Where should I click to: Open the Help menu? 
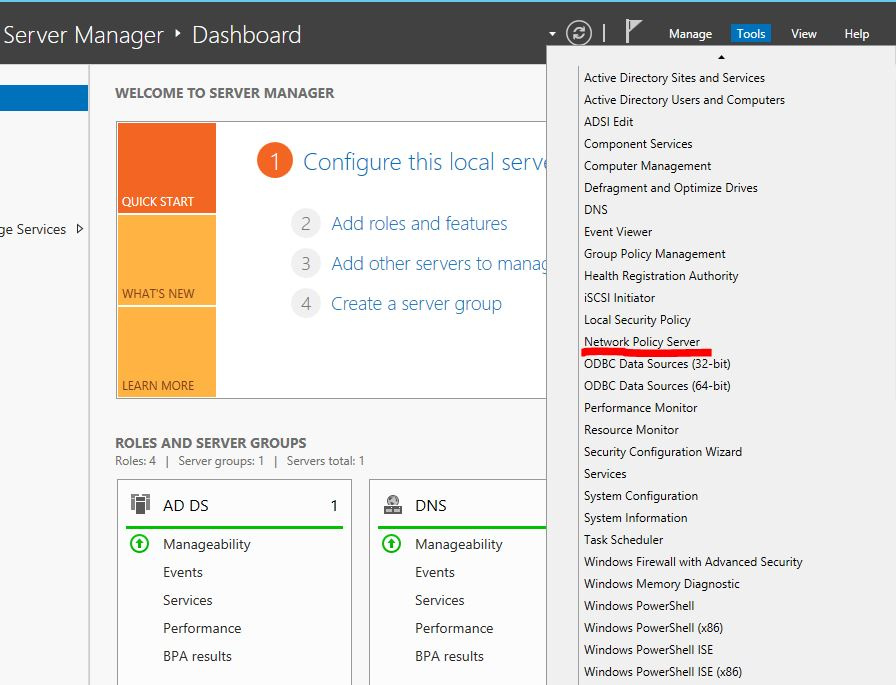857,34
